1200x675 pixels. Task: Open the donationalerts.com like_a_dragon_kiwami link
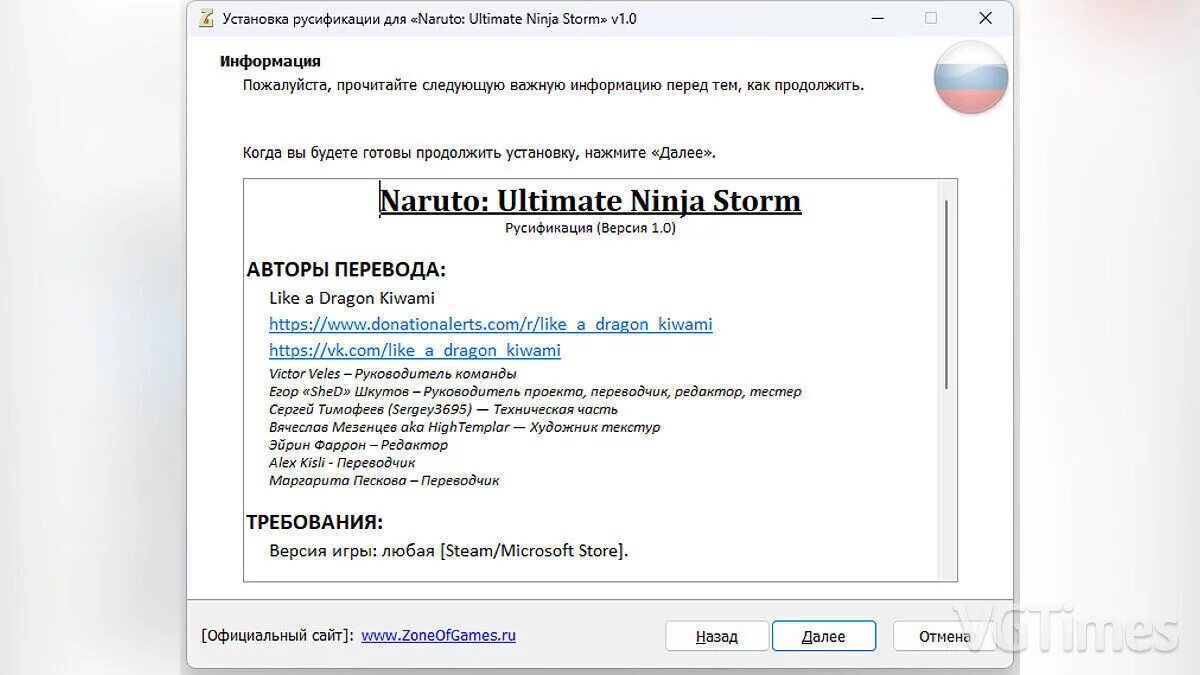click(491, 324)
